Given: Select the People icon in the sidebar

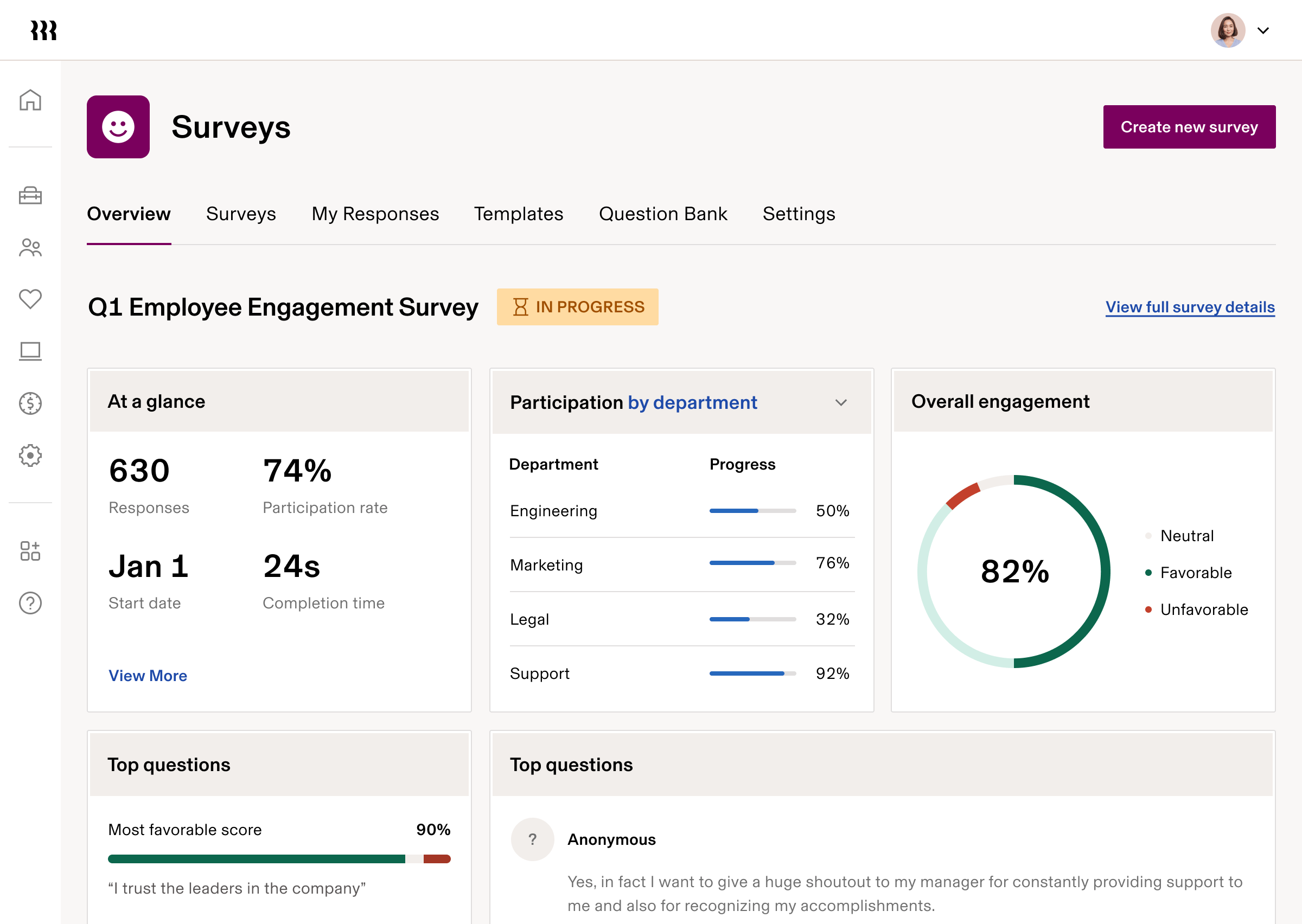Looking at the screenshot, I should (x=30, y=247).
